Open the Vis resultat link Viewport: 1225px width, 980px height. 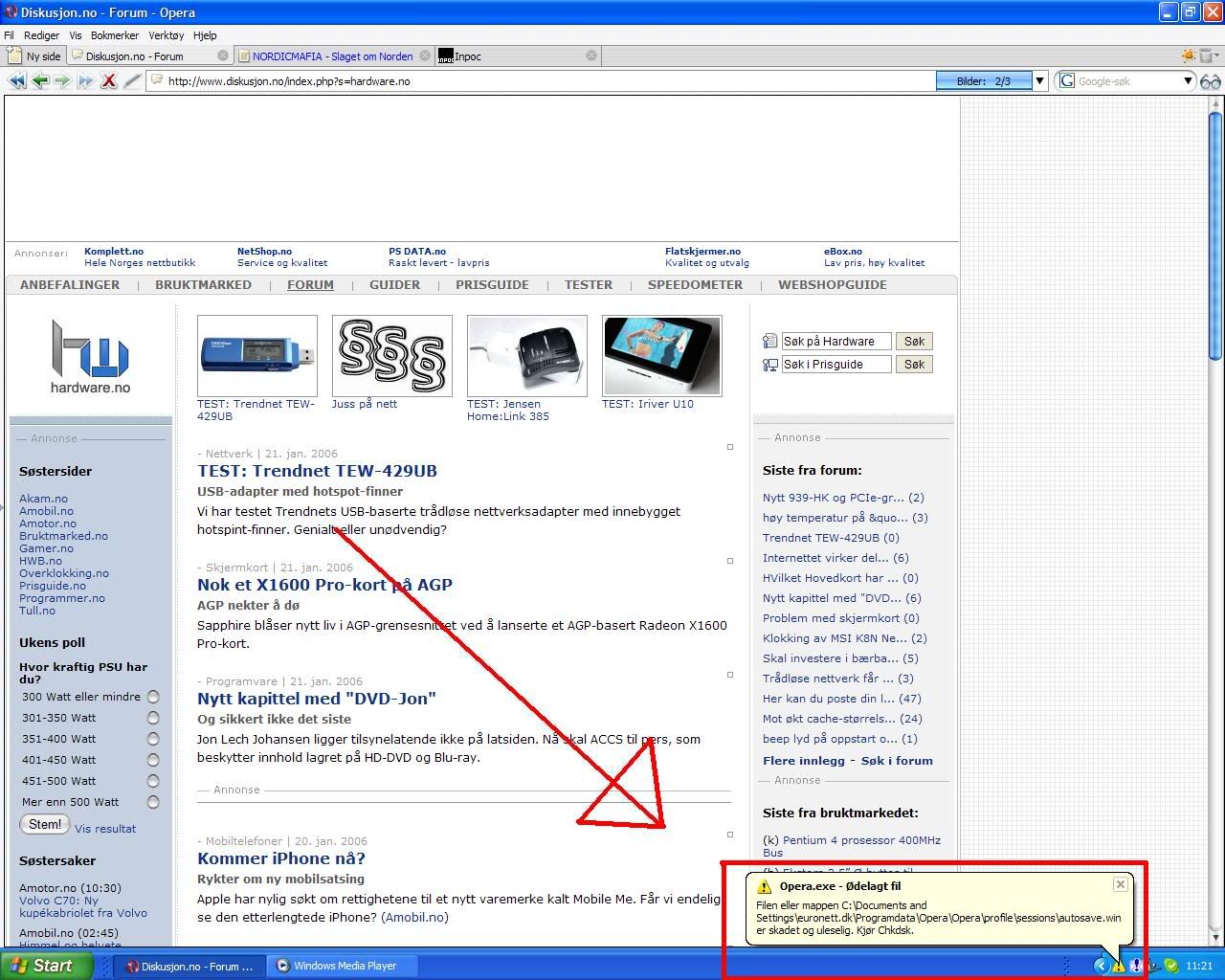[105, 829]
